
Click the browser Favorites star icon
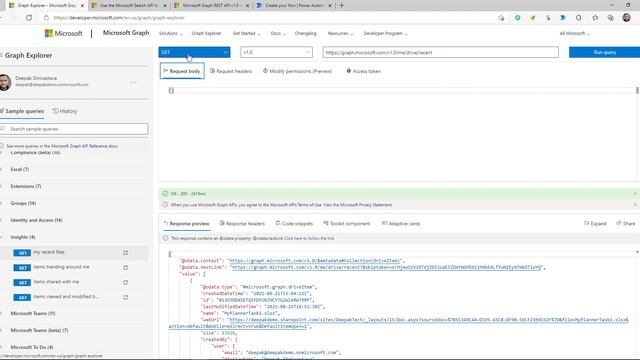[595, 18]
